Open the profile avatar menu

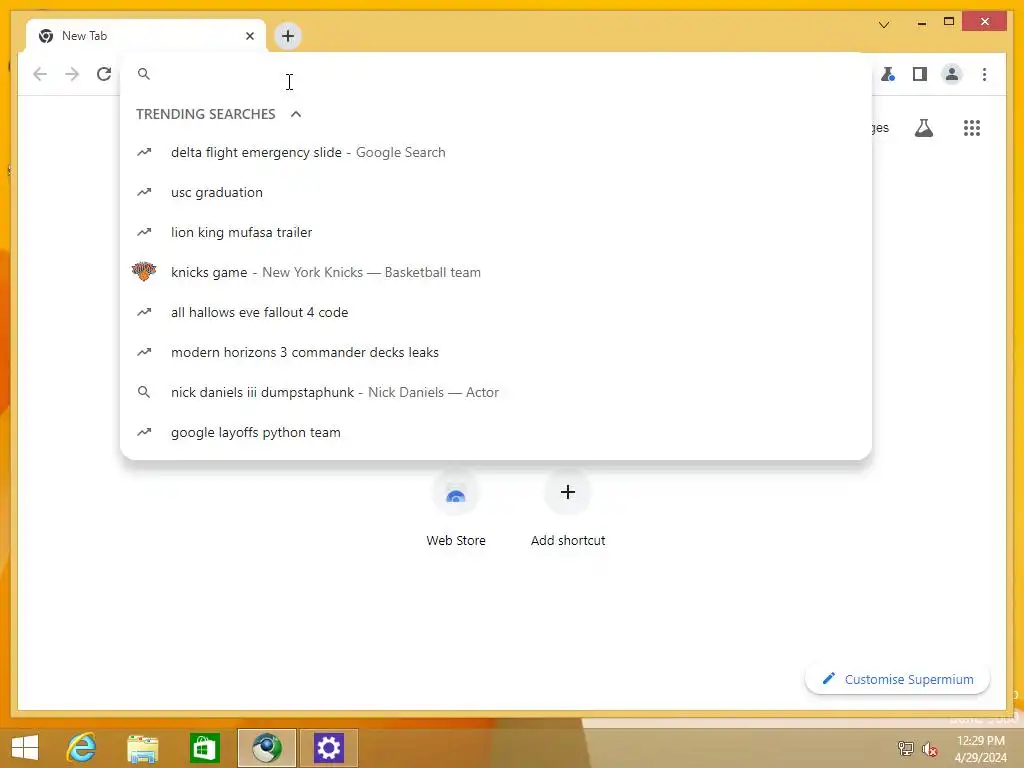tap(952, 74)
